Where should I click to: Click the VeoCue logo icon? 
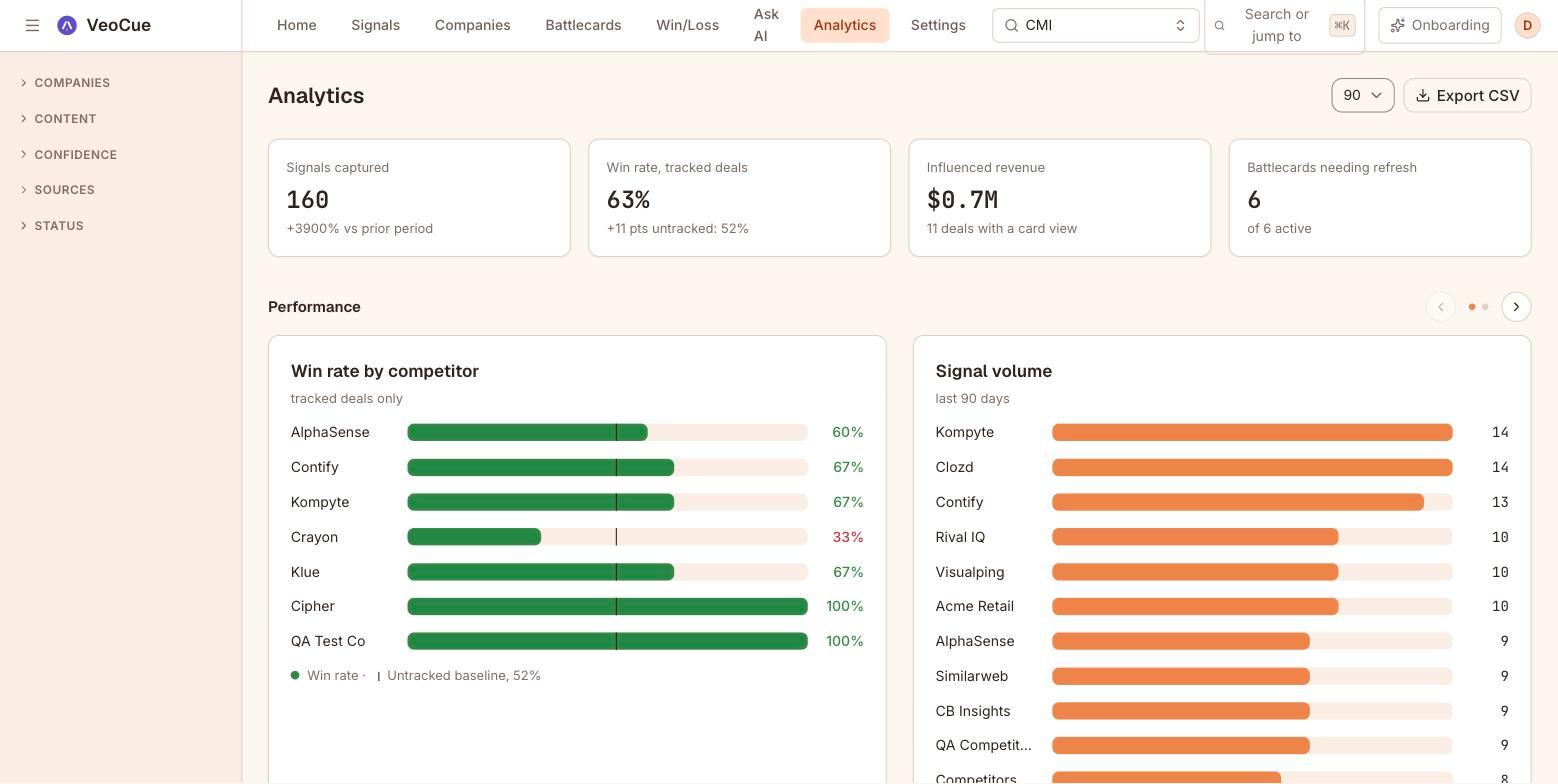[x=67, y=25]
